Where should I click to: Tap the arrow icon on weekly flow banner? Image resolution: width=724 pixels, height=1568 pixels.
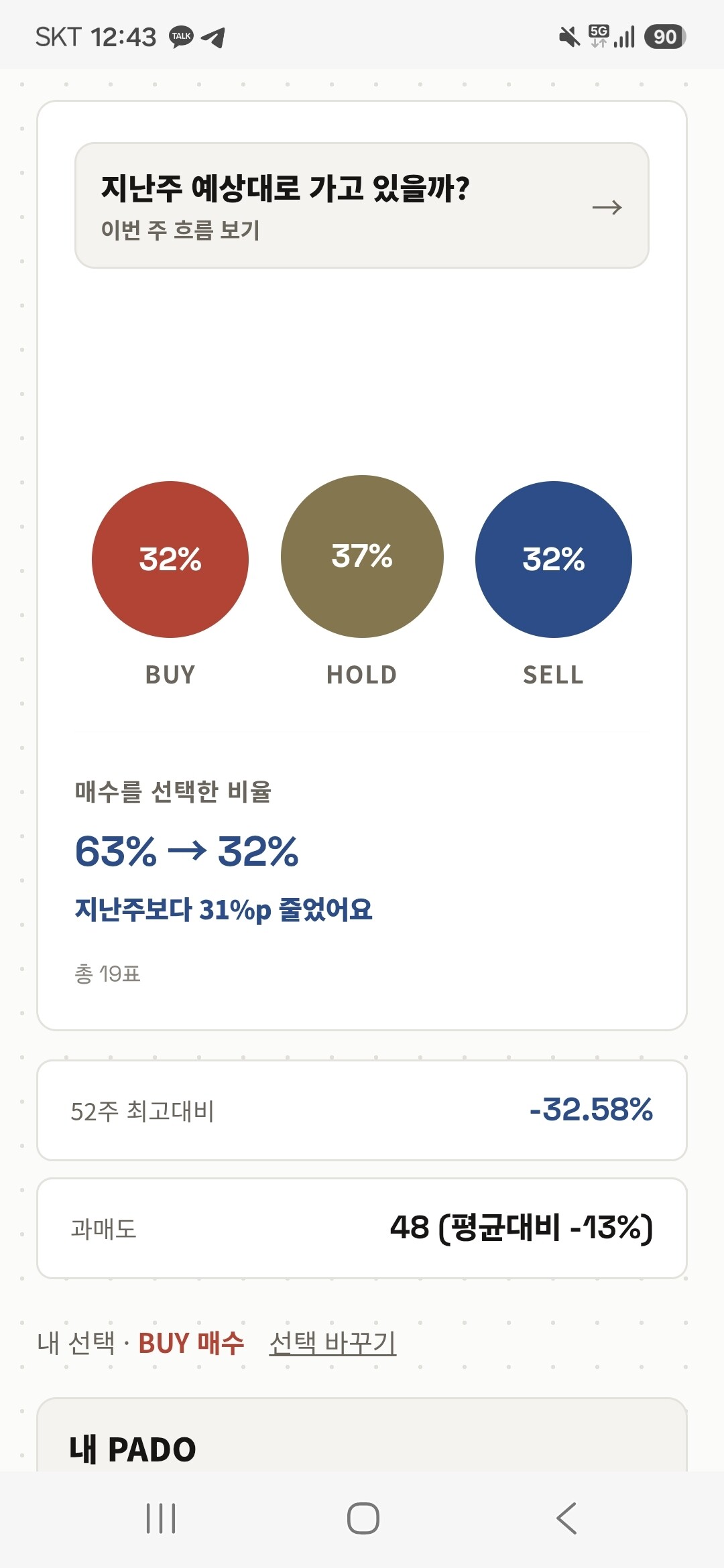607,208
